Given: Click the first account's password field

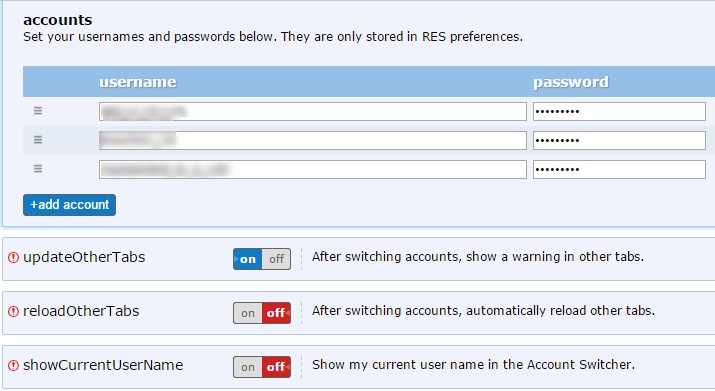Looking at the screenshot, I should click(619, 112).
